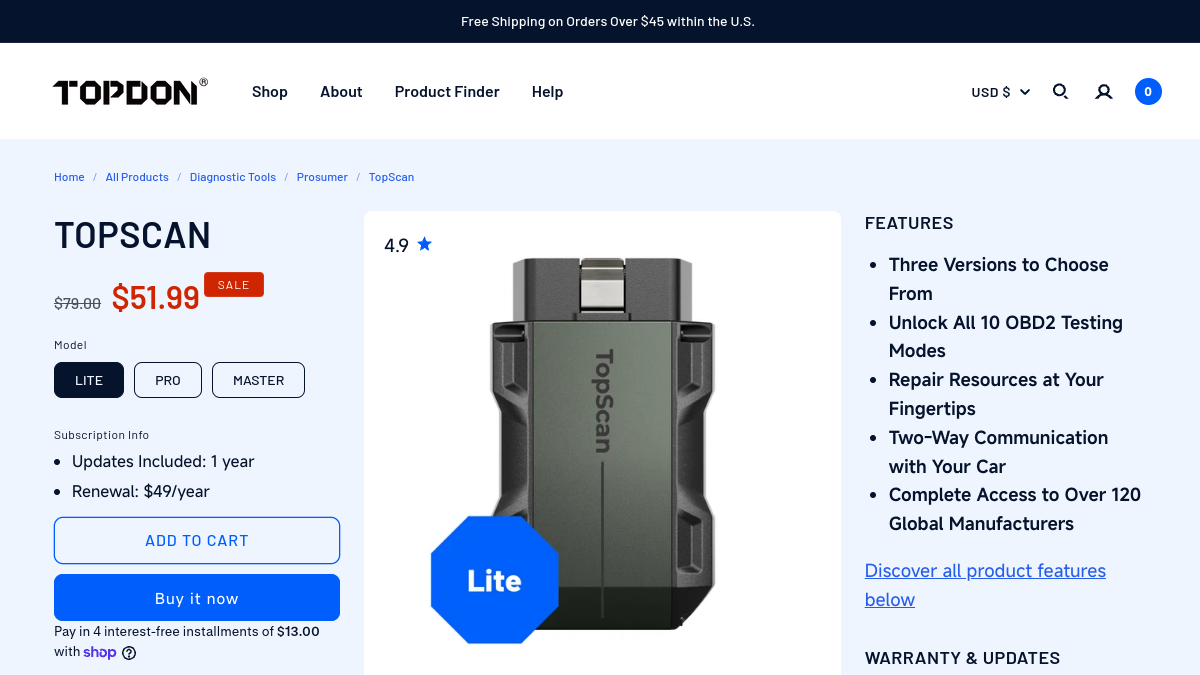Follow the Discover all product features link
The height and width of the screenshot is (675, 1200).
pyautogui.click(x=985, y=585)
